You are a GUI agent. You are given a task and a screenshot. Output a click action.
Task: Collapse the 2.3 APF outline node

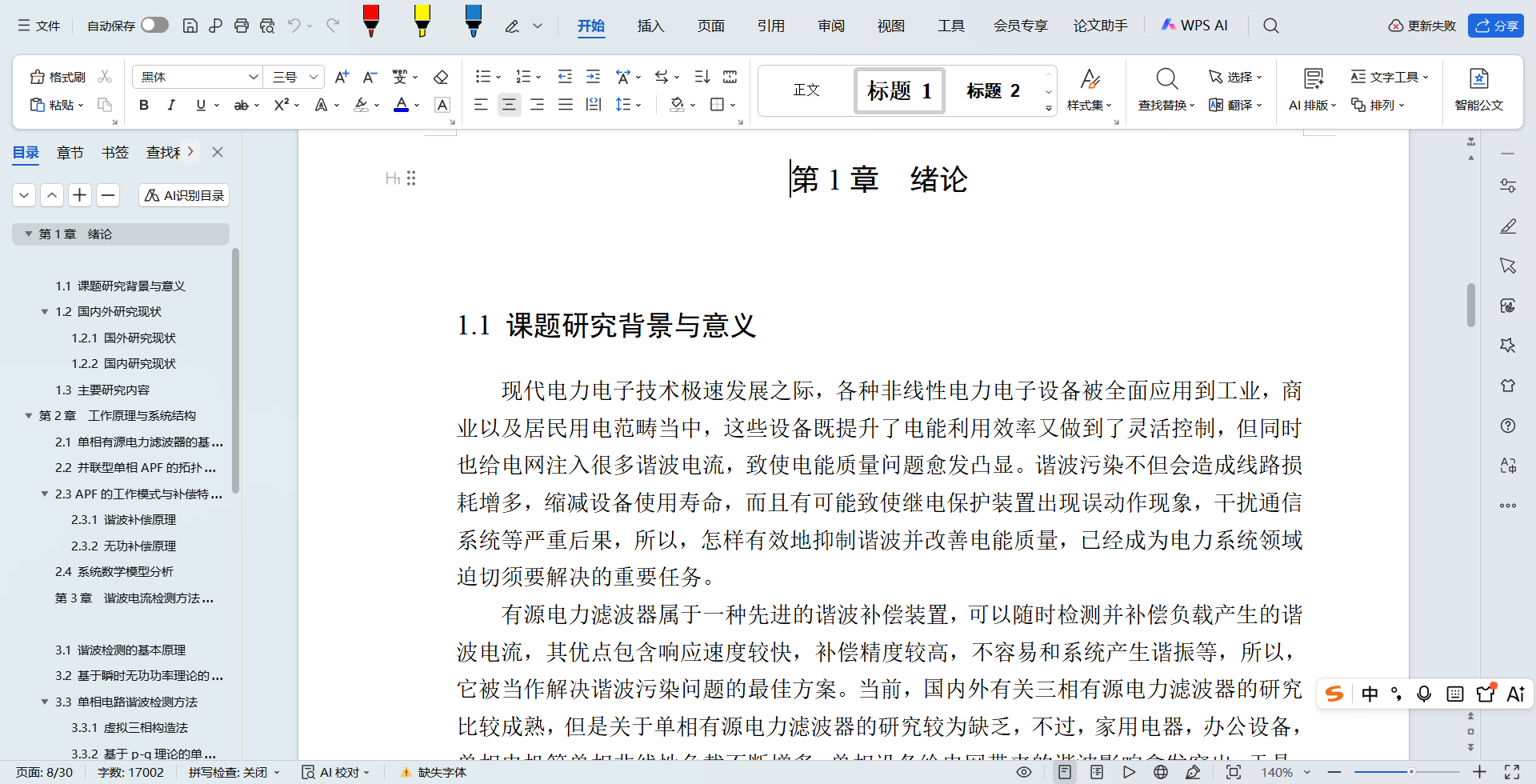point(45,494)
